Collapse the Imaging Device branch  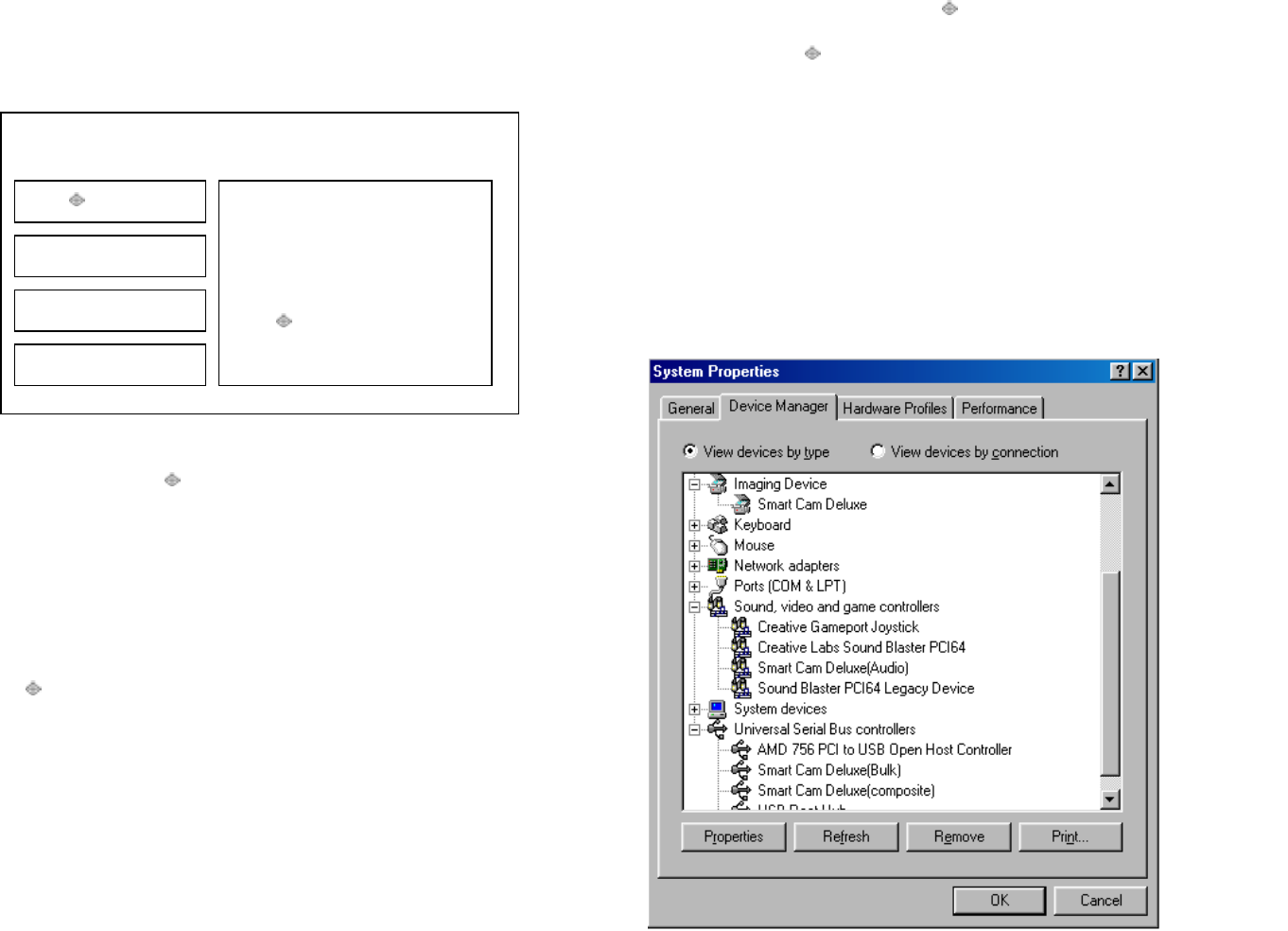pyautogui.click(x=694, y=484)
